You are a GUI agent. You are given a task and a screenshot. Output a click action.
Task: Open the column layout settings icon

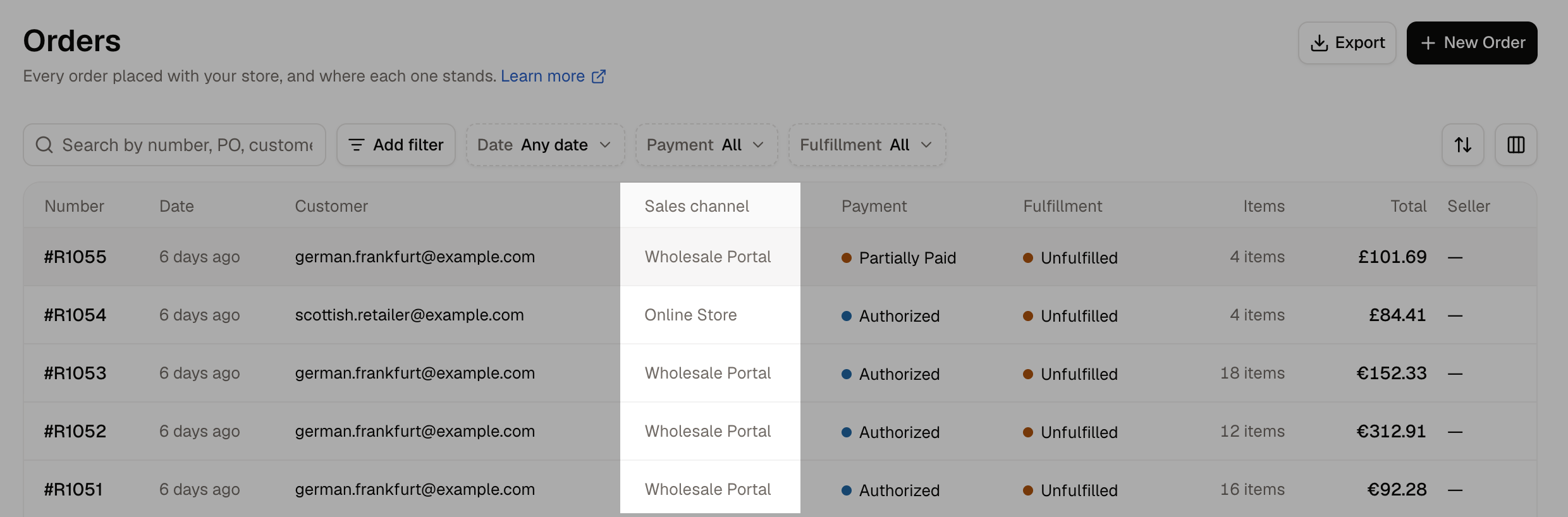[x=1516, y=145]
